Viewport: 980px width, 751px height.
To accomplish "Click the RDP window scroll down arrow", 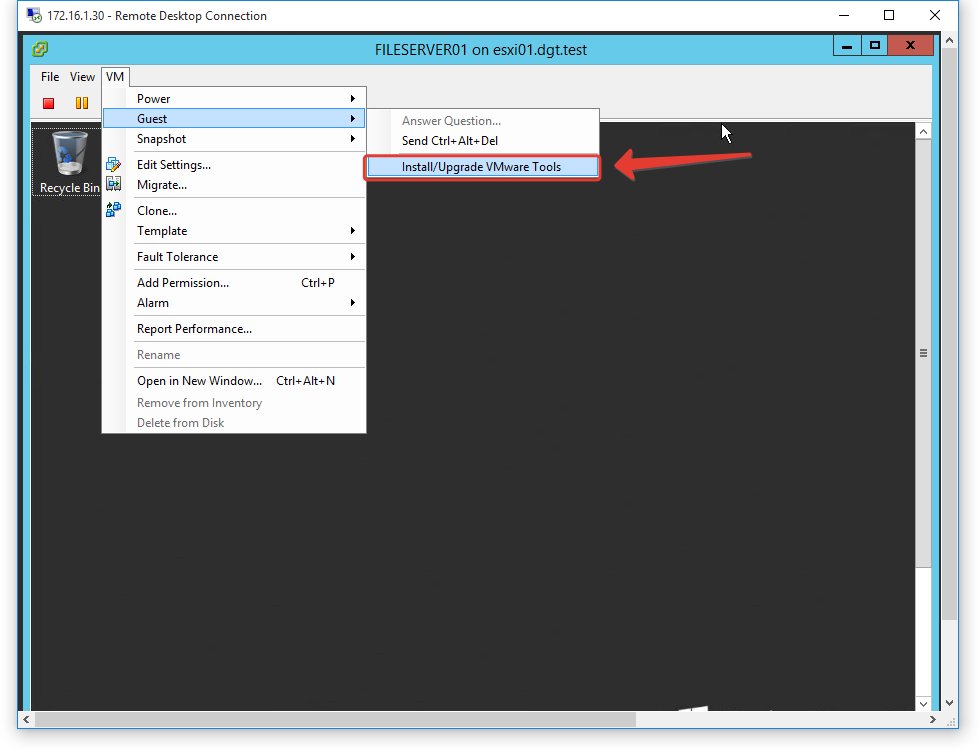I will click(949, 703).
